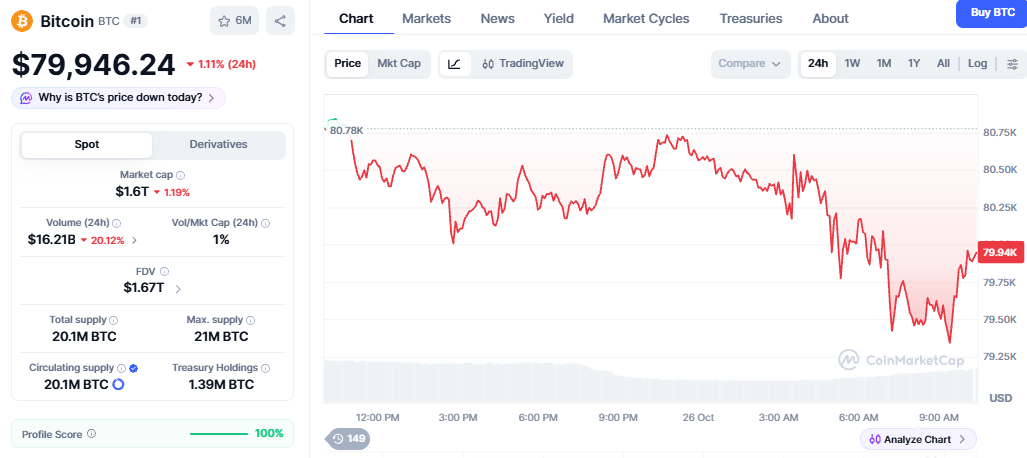Open chart settings sliders icon
This screenshot has height=458, width=1027.
[x=1013, y=64]
